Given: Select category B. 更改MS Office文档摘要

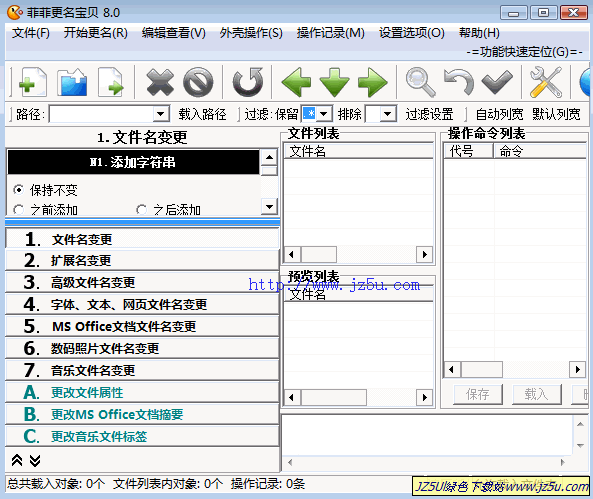Looking at the screenshot, I should tap(142, 414).
